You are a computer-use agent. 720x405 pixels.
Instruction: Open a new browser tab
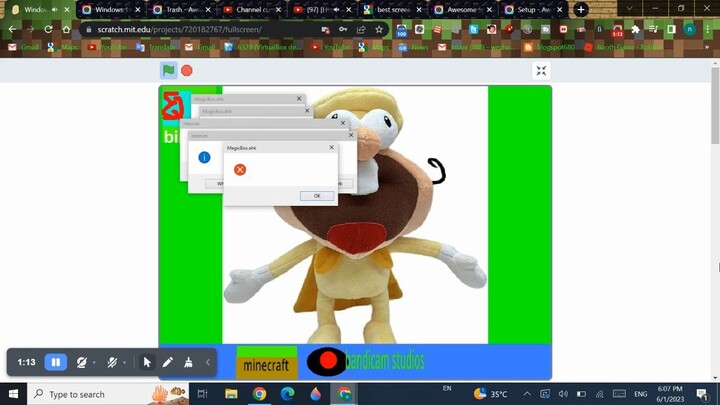(581, 10)
